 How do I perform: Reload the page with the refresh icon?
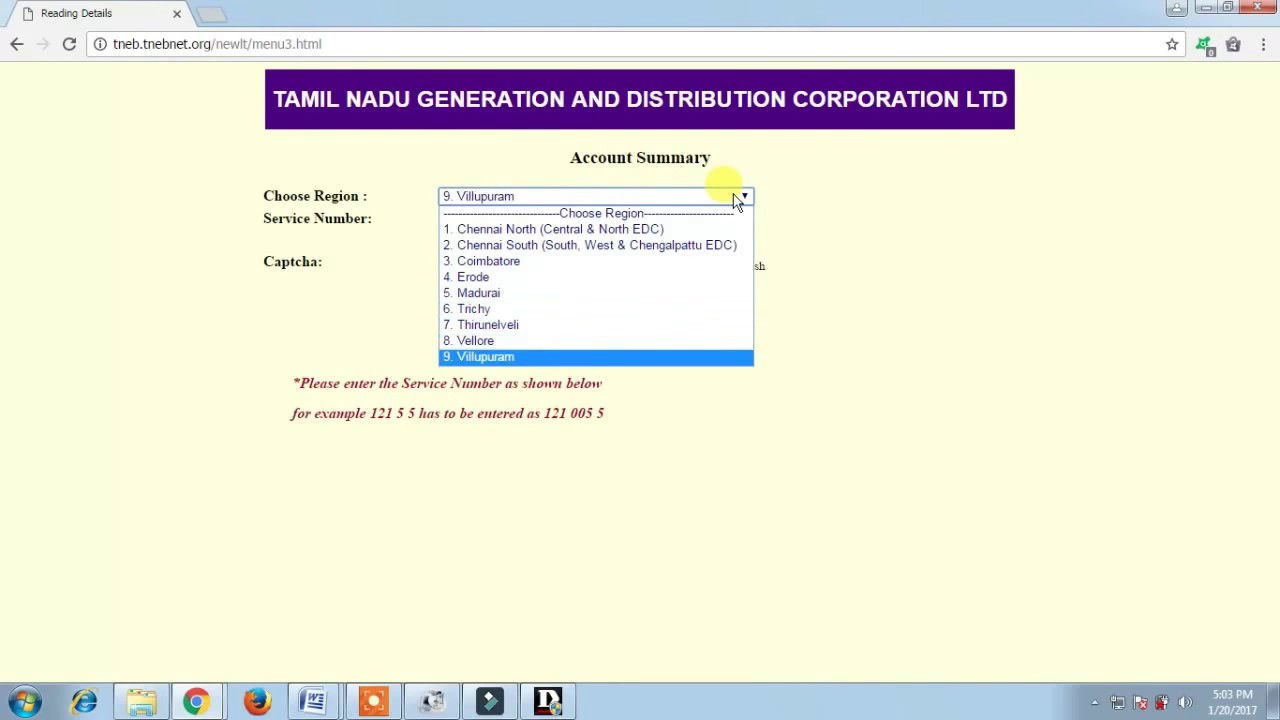[x=69, y=44]
